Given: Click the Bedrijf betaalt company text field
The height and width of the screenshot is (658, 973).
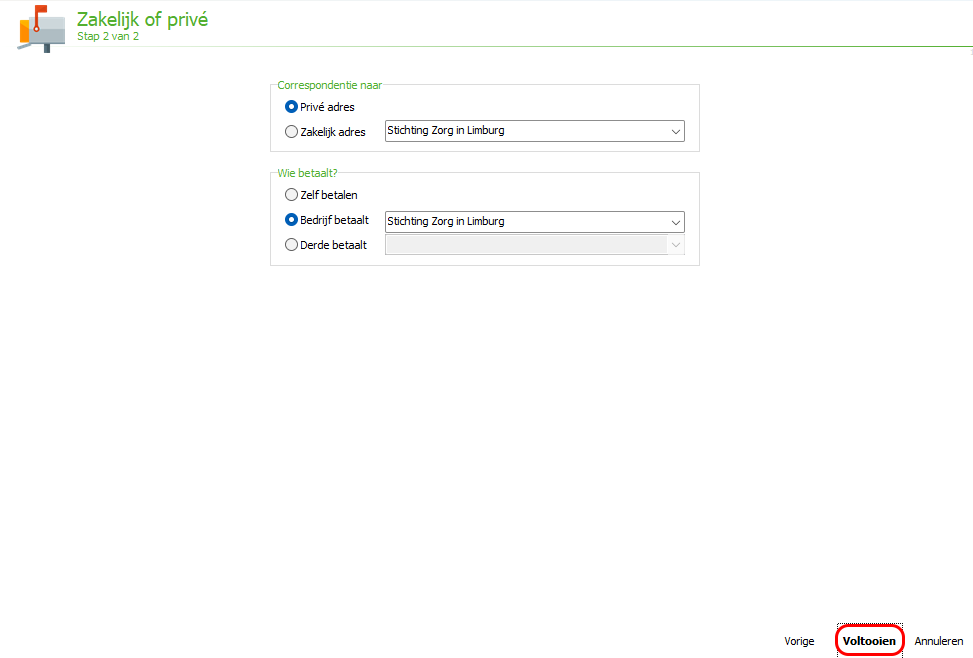Looking at the screenshot, I should click(x=526, y=222).
